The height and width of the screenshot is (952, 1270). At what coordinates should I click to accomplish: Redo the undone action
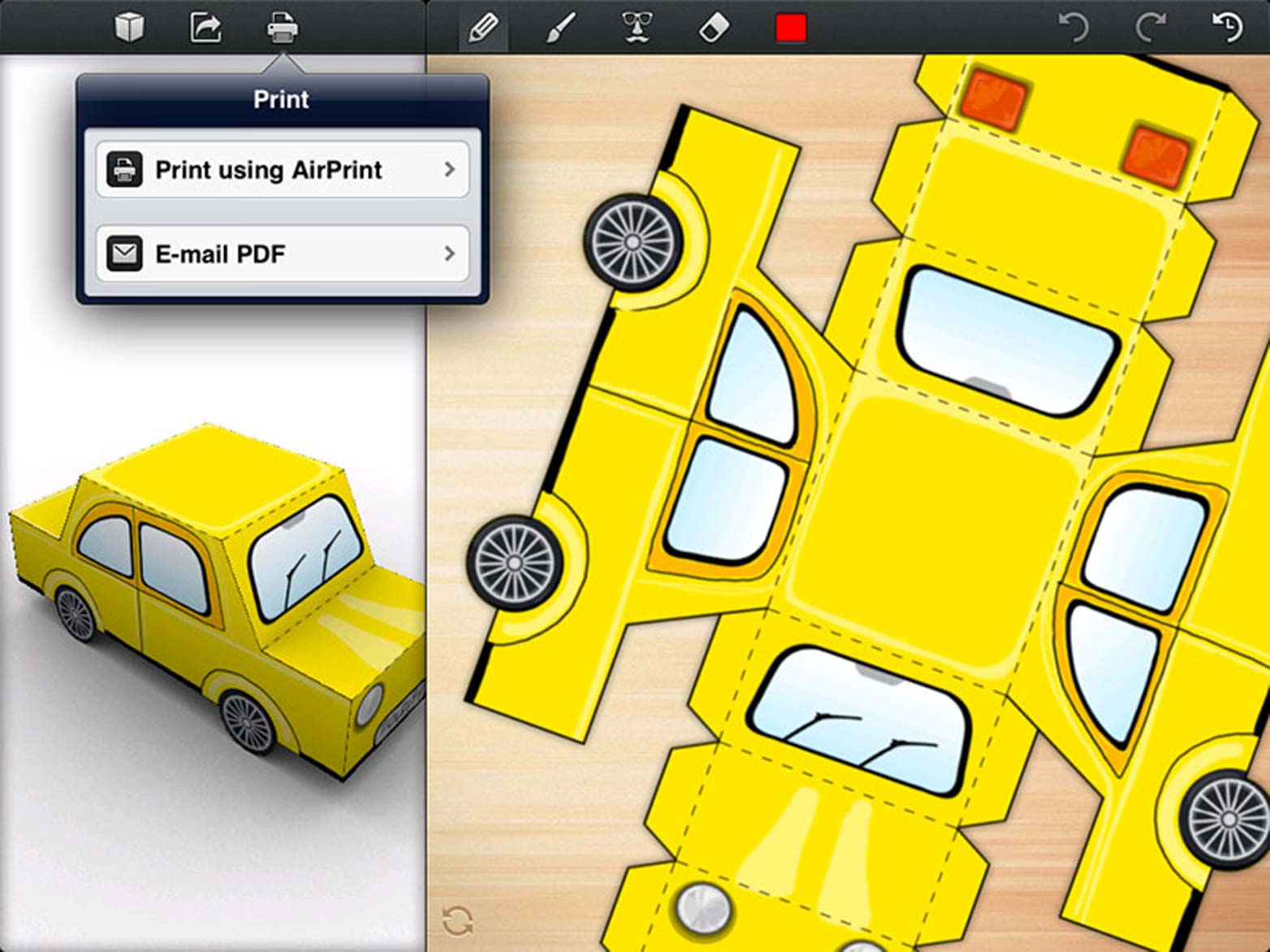[x=1150, y=28]
